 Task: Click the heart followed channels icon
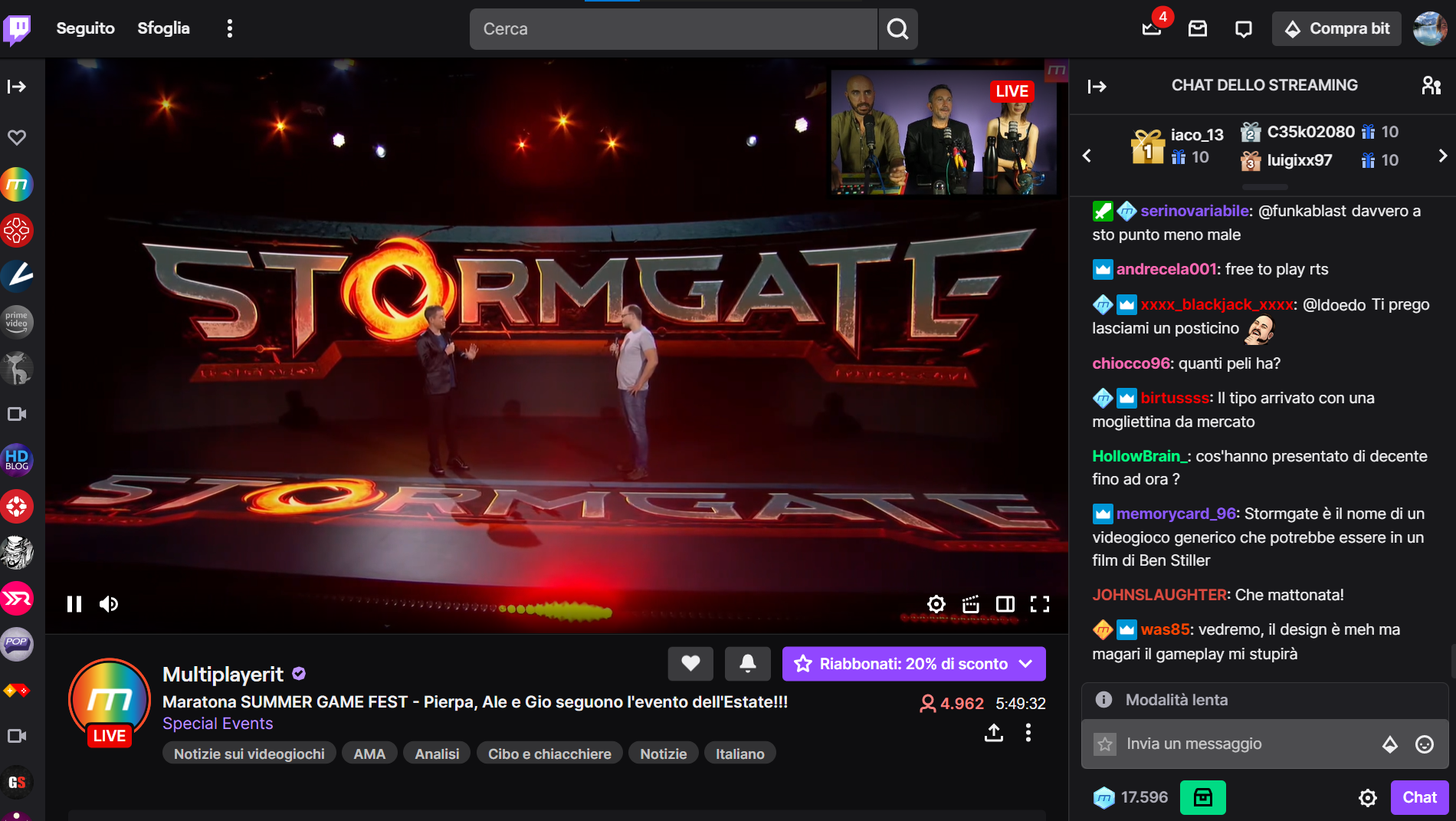(x=17, y=137)
